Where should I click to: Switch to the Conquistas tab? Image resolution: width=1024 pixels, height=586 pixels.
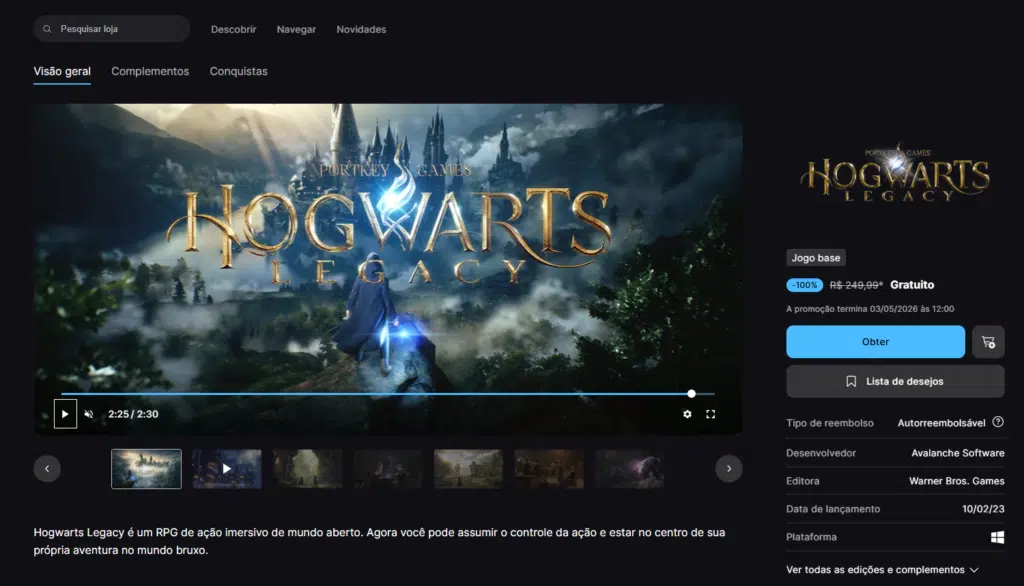point(238,71)
